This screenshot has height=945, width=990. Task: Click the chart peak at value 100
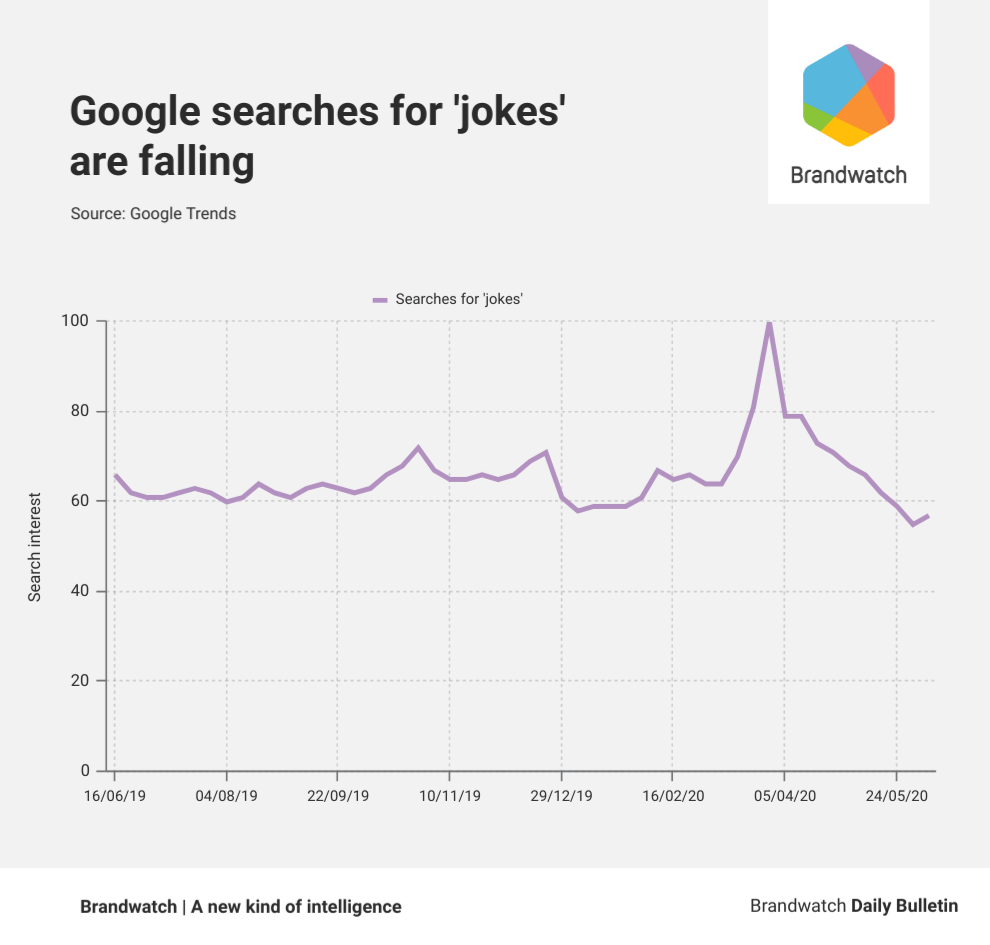(768, 322)
